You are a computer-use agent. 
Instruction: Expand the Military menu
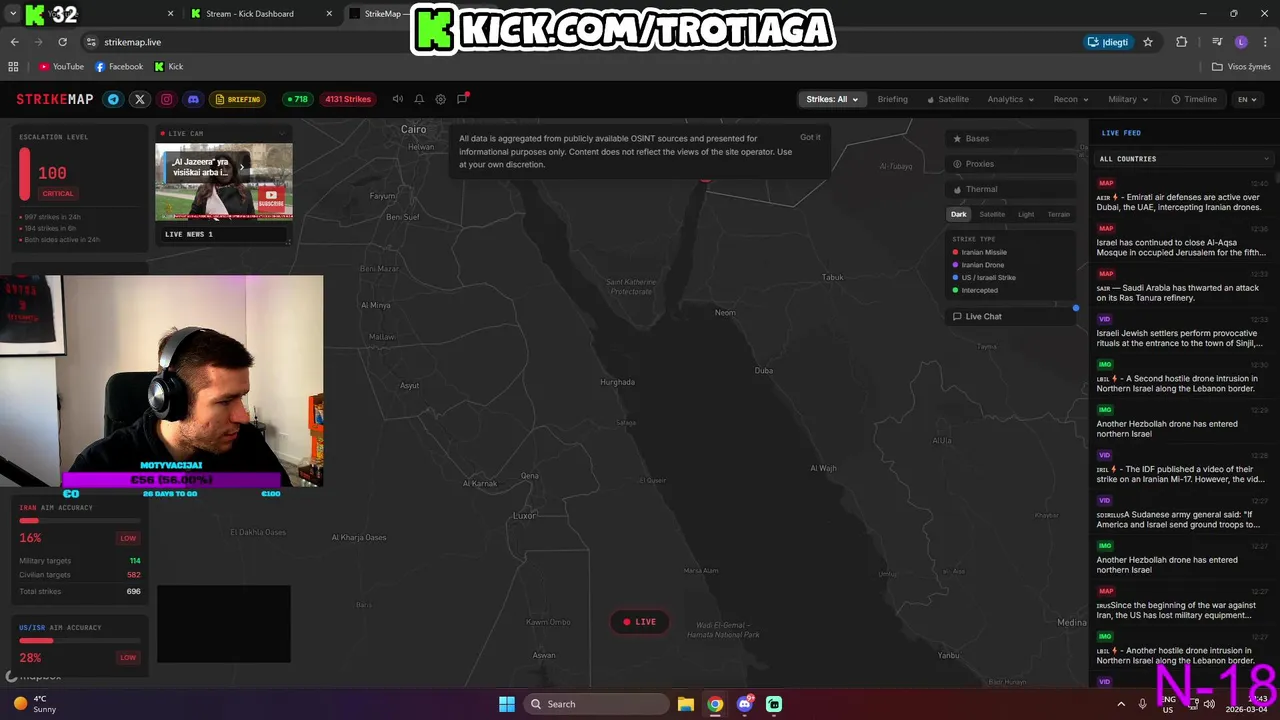pos(1128,99)
